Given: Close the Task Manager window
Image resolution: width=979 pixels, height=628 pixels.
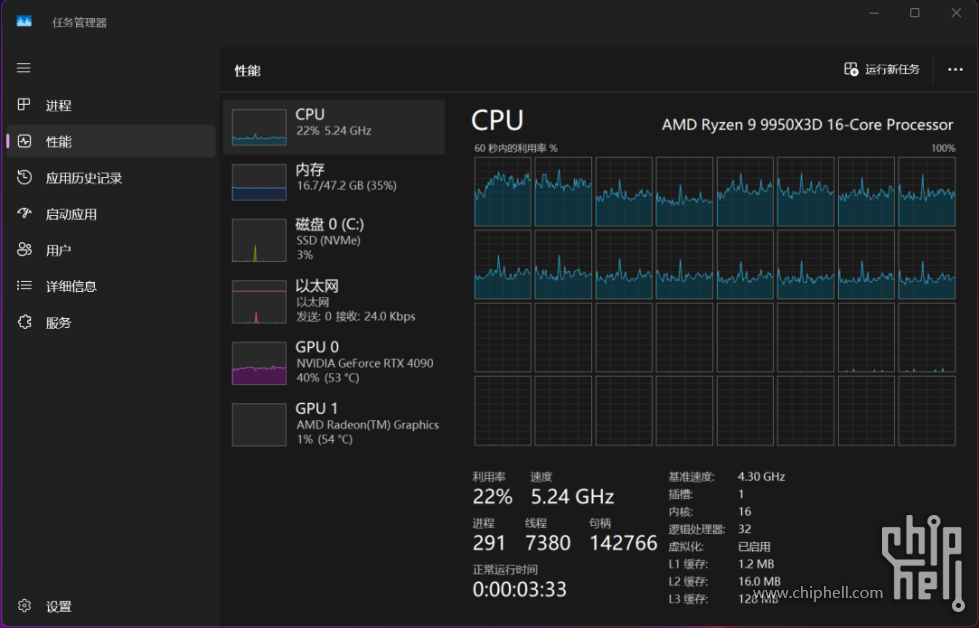Looking at the screenshot, I should (956, 12).
